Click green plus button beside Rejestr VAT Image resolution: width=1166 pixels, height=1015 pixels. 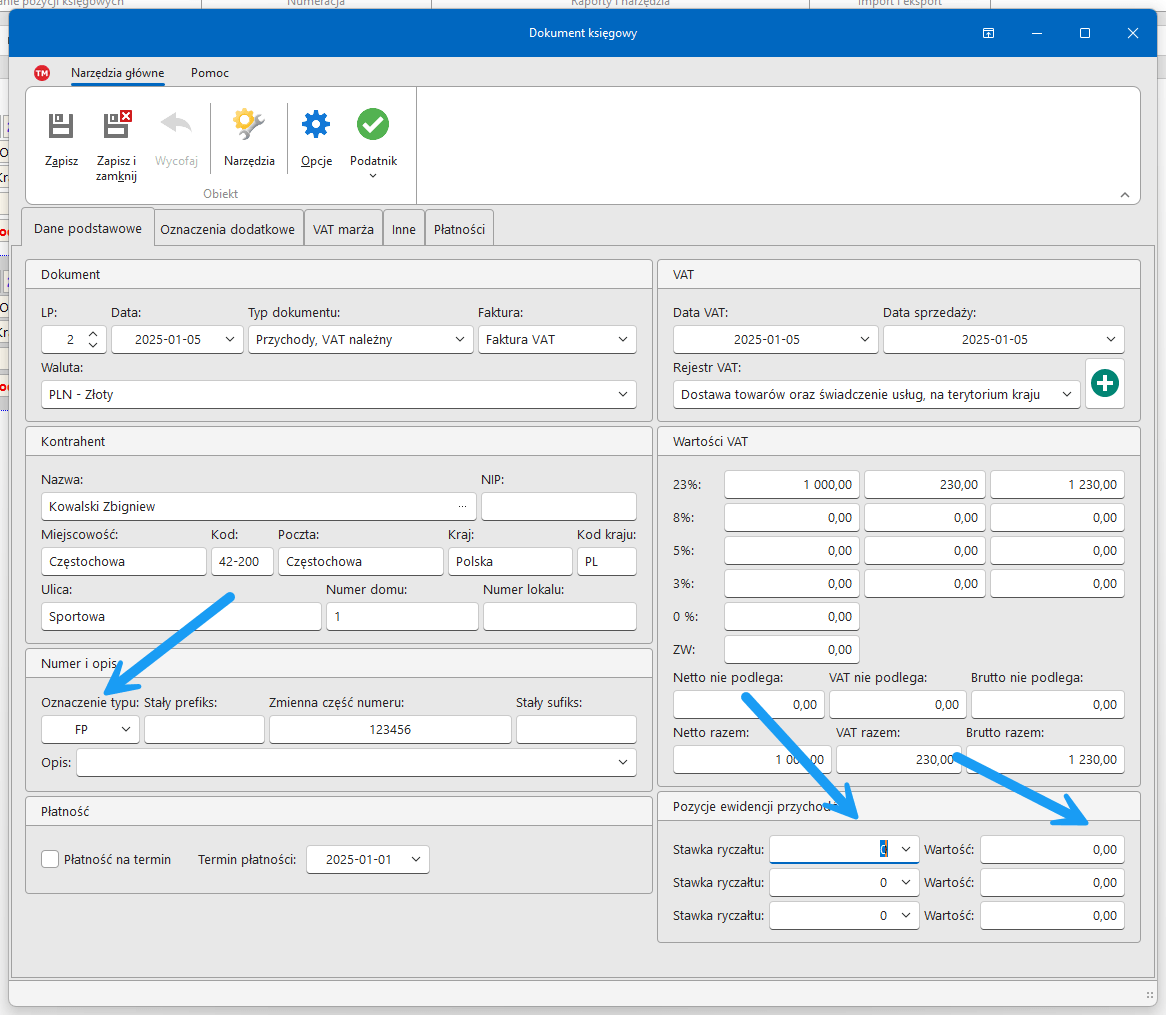(x=1105, y=384)
